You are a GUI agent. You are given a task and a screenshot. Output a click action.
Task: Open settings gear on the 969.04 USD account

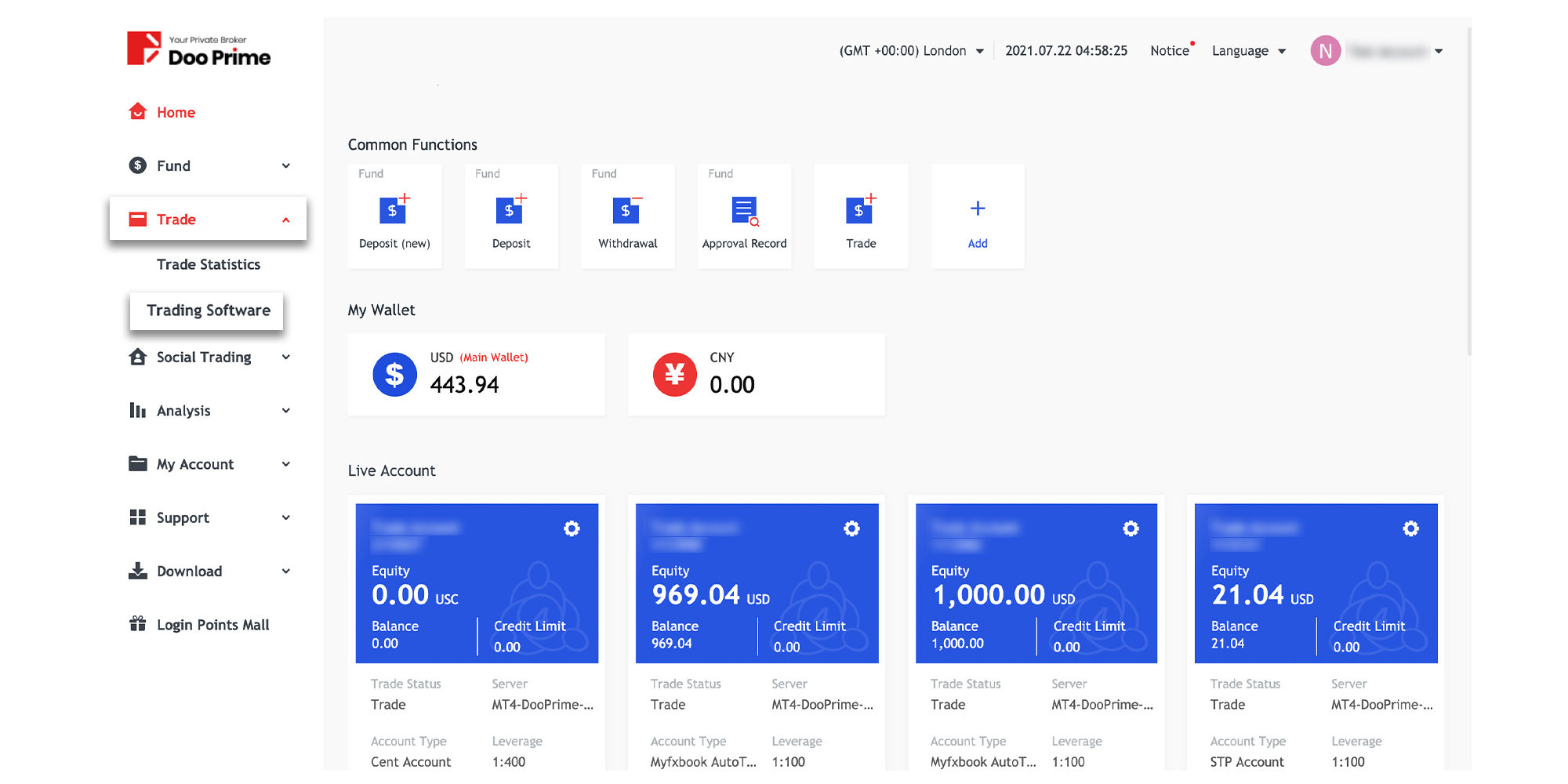coord(851,529)
